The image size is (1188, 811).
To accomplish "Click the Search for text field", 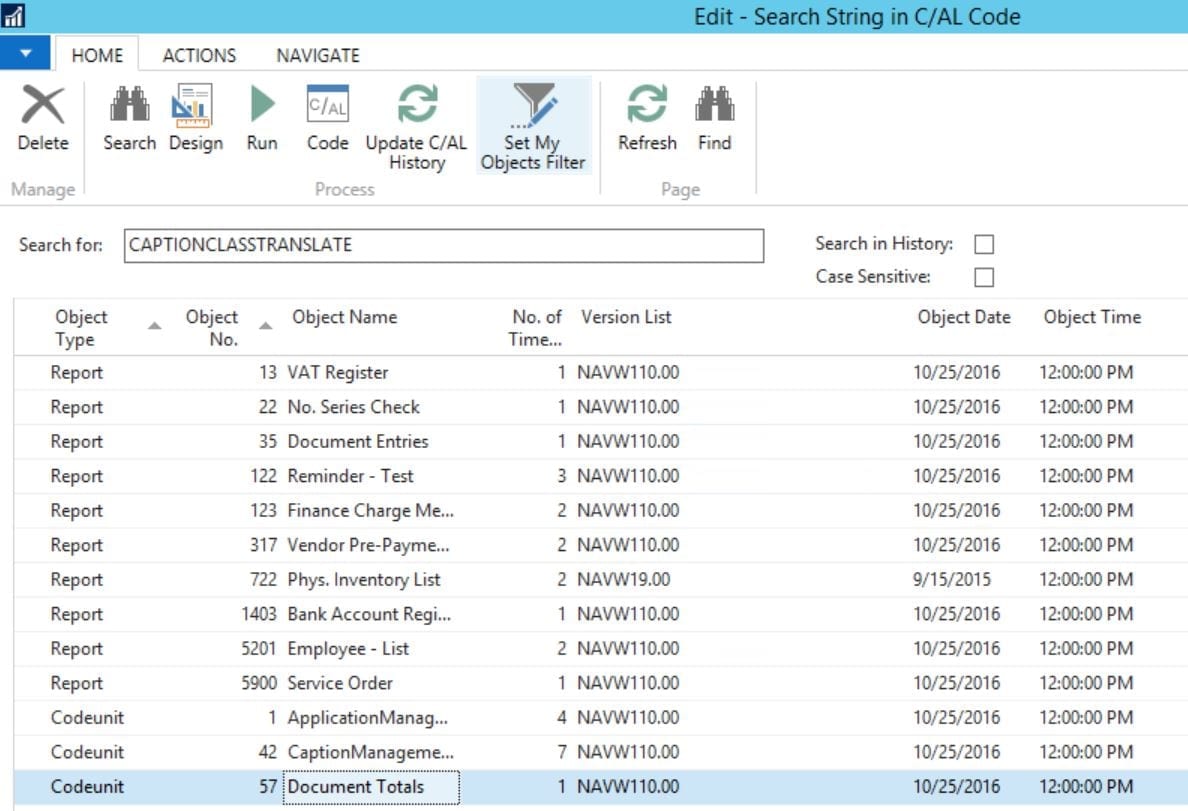I will tap(444, 246).
